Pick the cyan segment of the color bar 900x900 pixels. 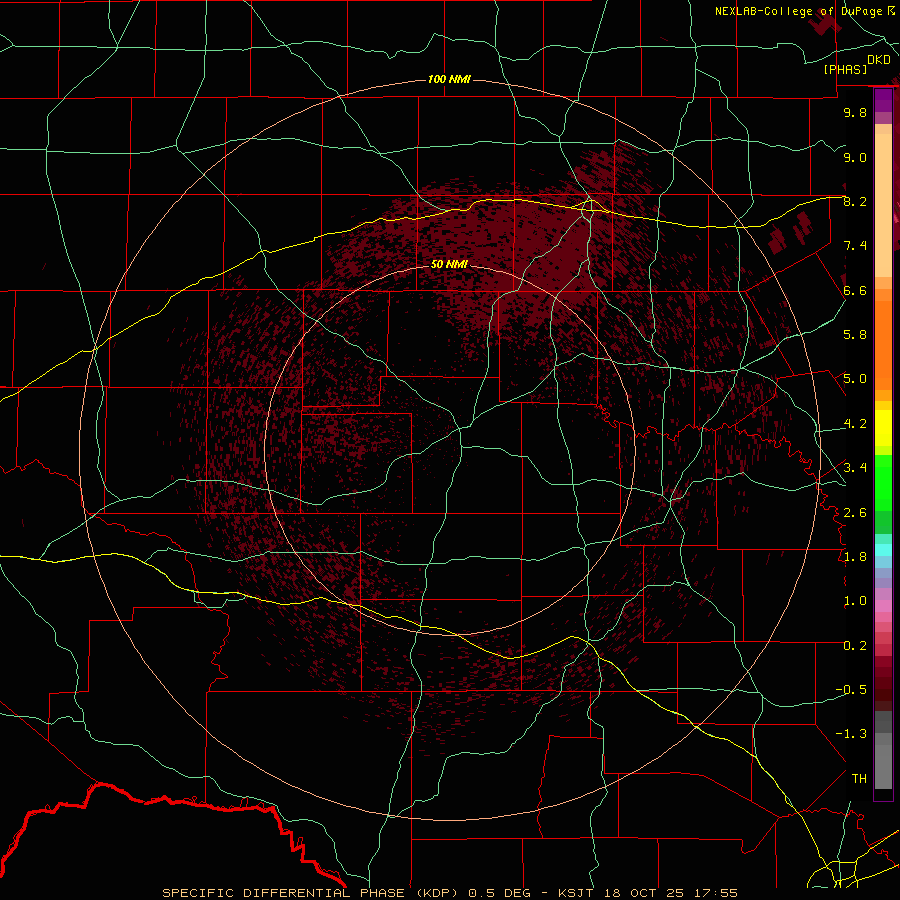[883, 550]
